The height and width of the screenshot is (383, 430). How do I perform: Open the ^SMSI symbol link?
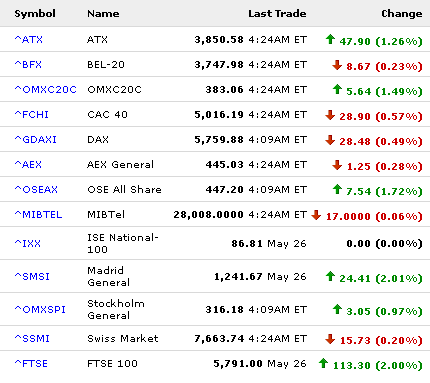(32, 276)
